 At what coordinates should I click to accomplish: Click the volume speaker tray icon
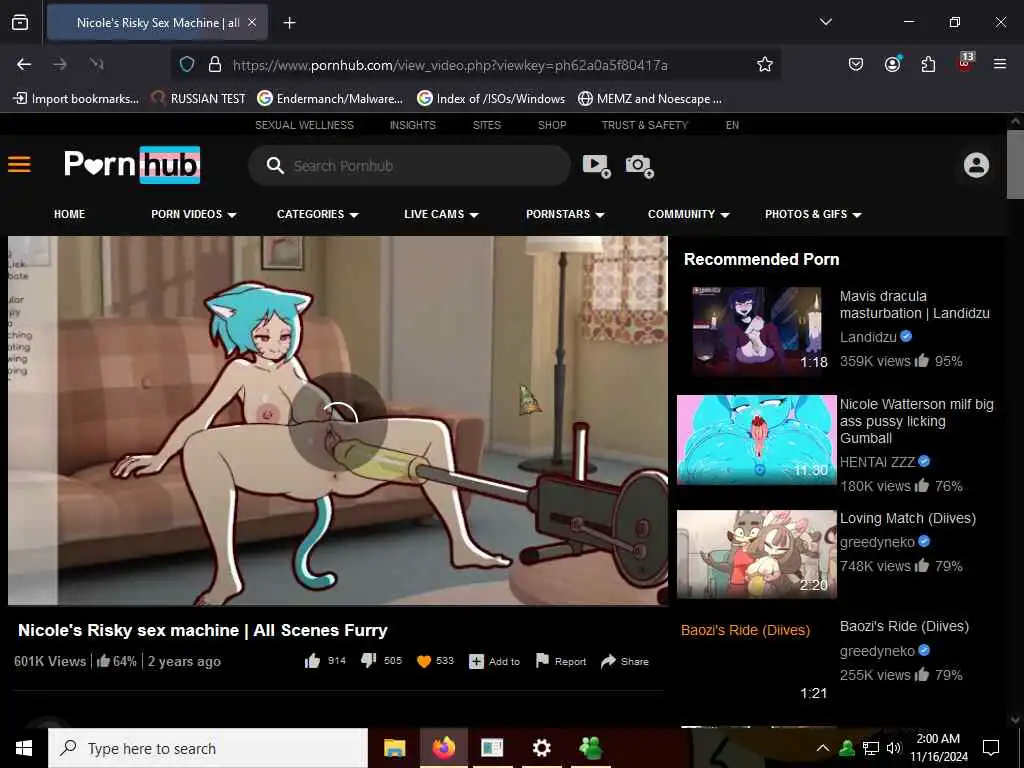point(893,748)
